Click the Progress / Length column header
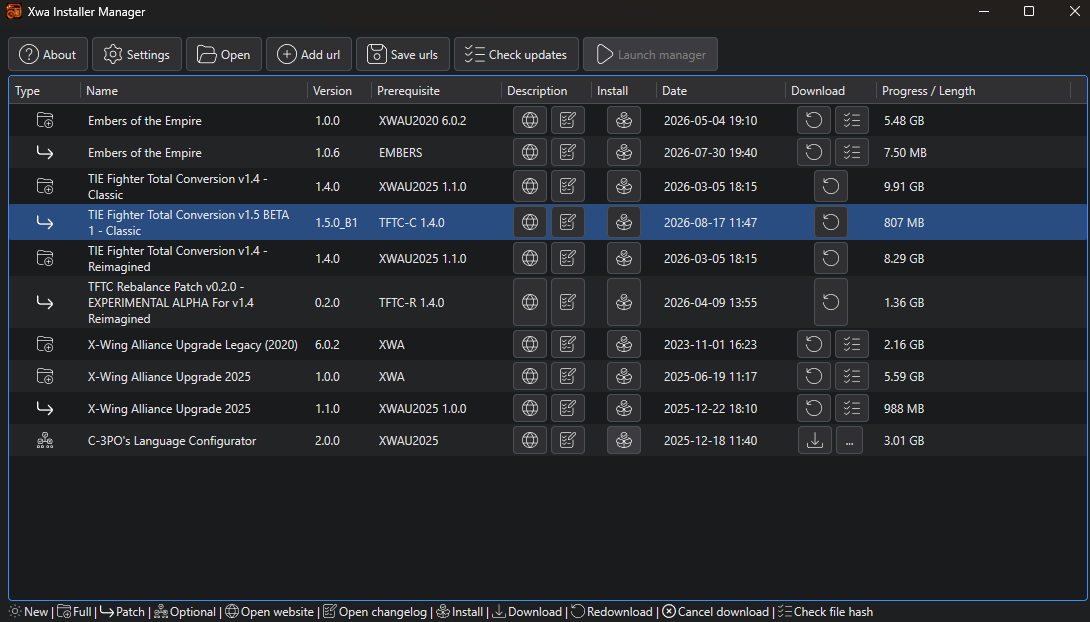 point(973,91)
